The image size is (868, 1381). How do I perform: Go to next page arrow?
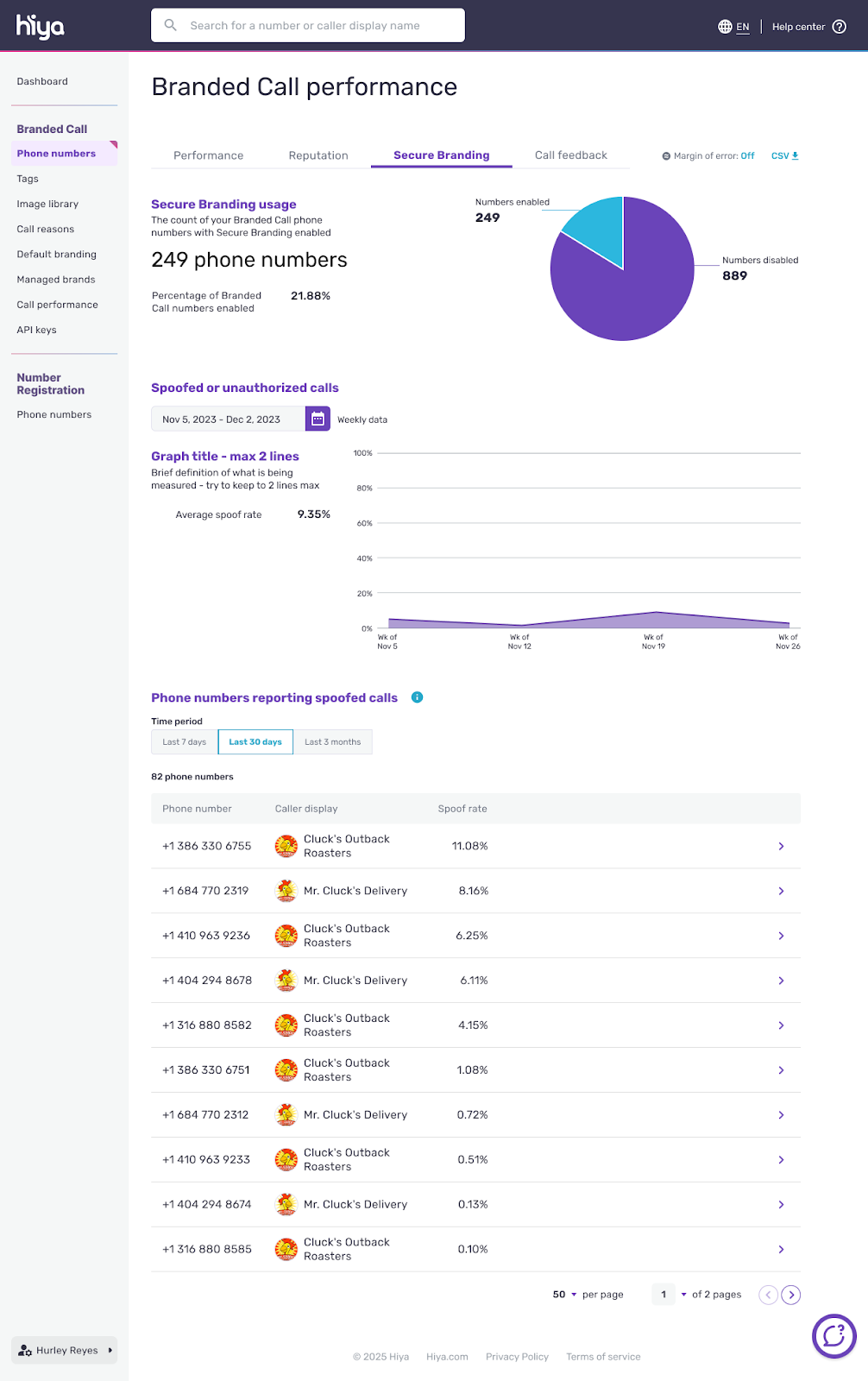coord(790,1295)
